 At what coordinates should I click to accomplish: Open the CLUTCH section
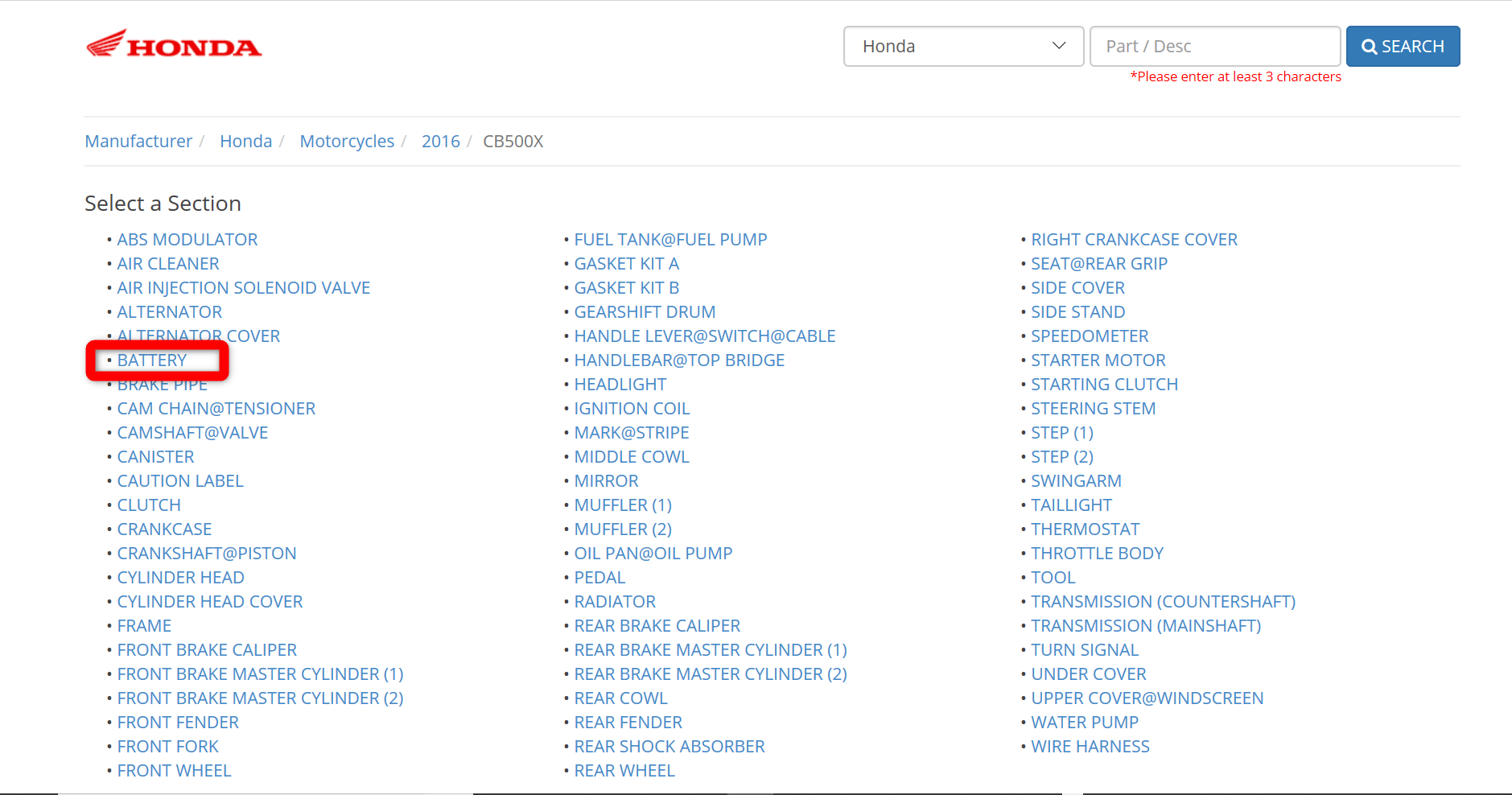pos(149,505)
